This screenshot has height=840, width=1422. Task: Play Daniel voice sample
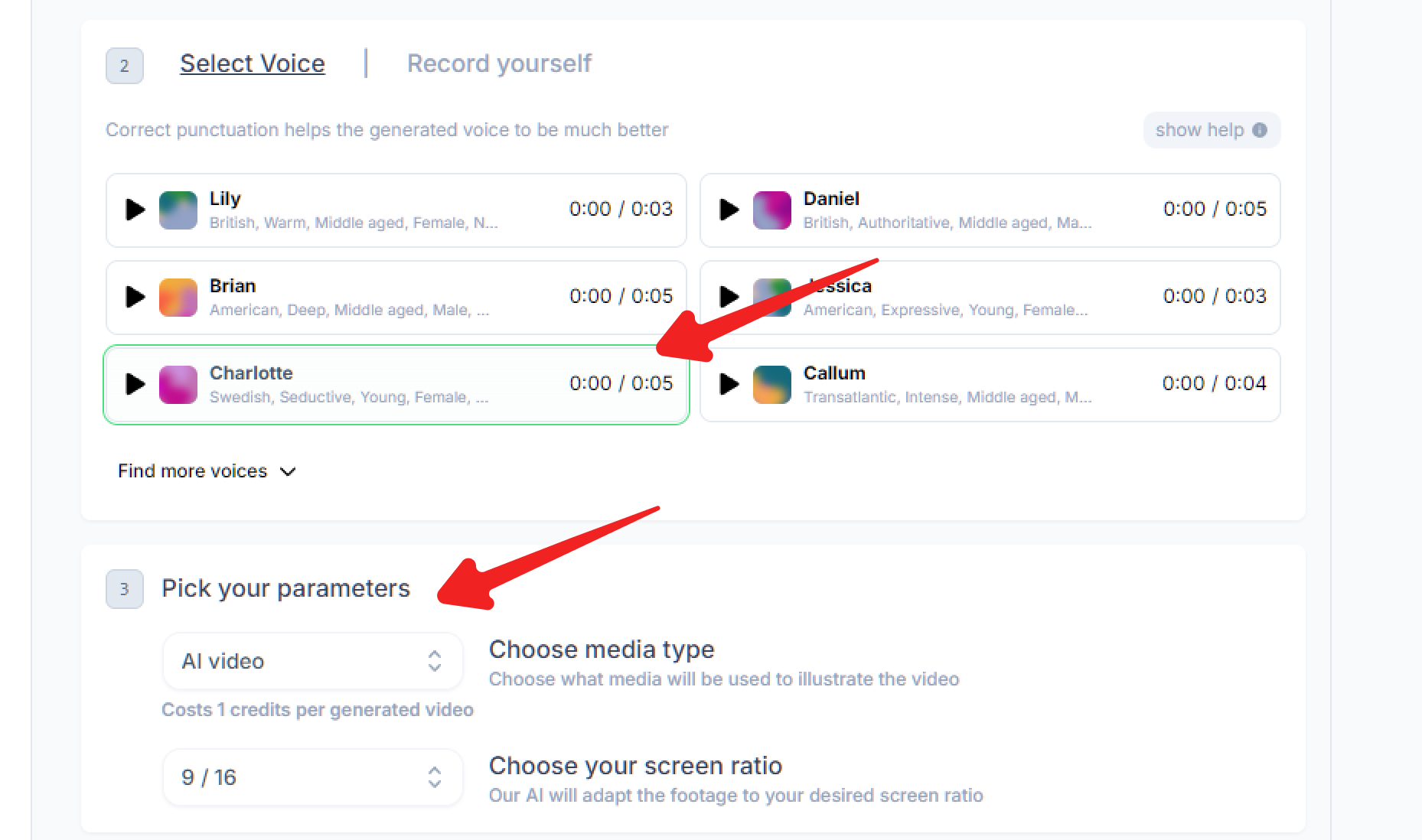729,210
